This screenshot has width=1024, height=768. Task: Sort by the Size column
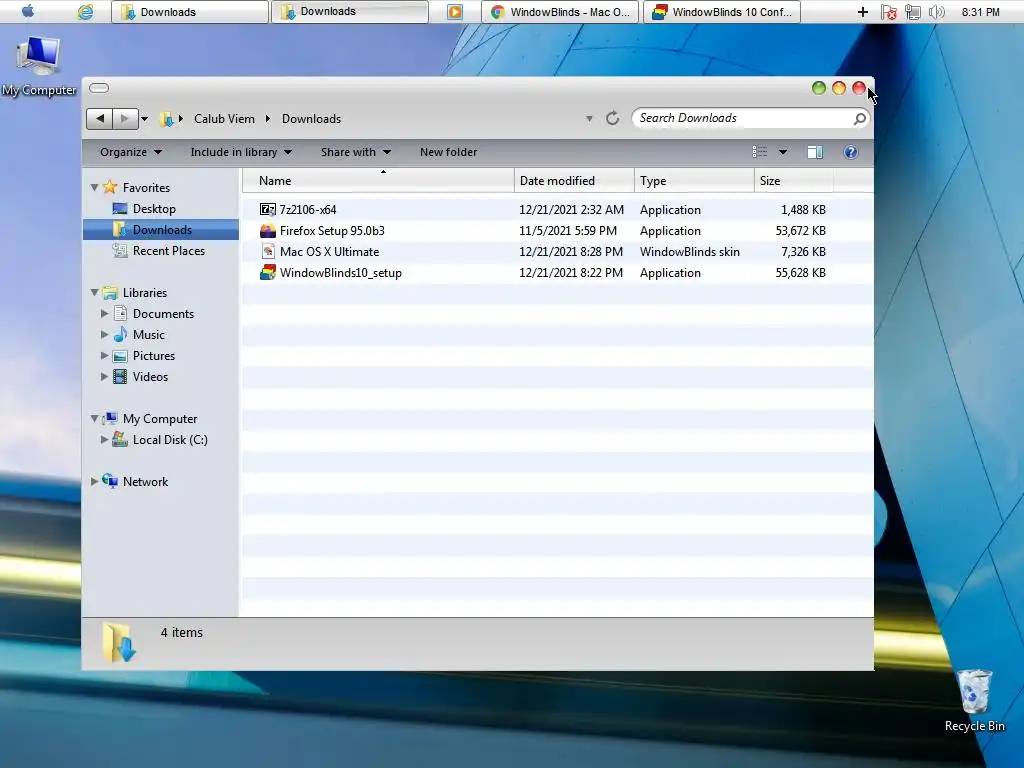793,181
